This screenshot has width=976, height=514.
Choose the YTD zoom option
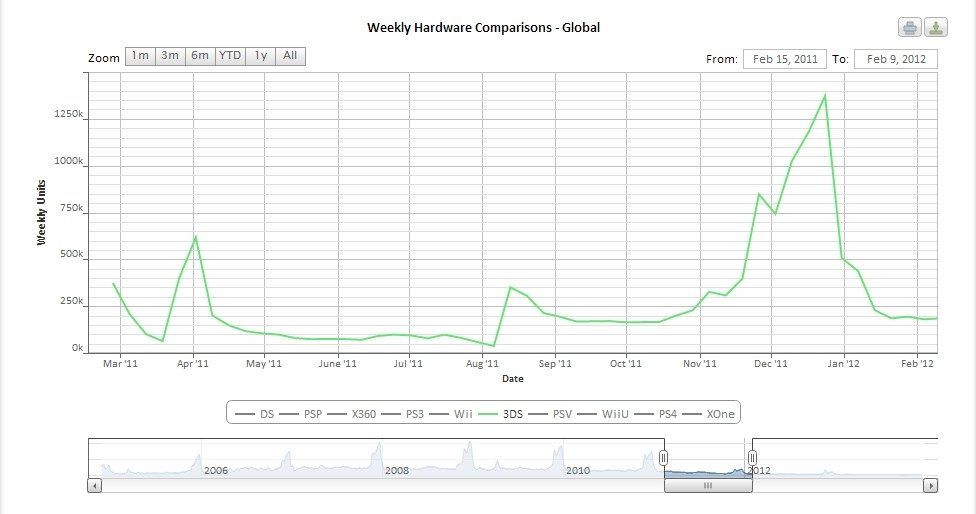point(230,56)
